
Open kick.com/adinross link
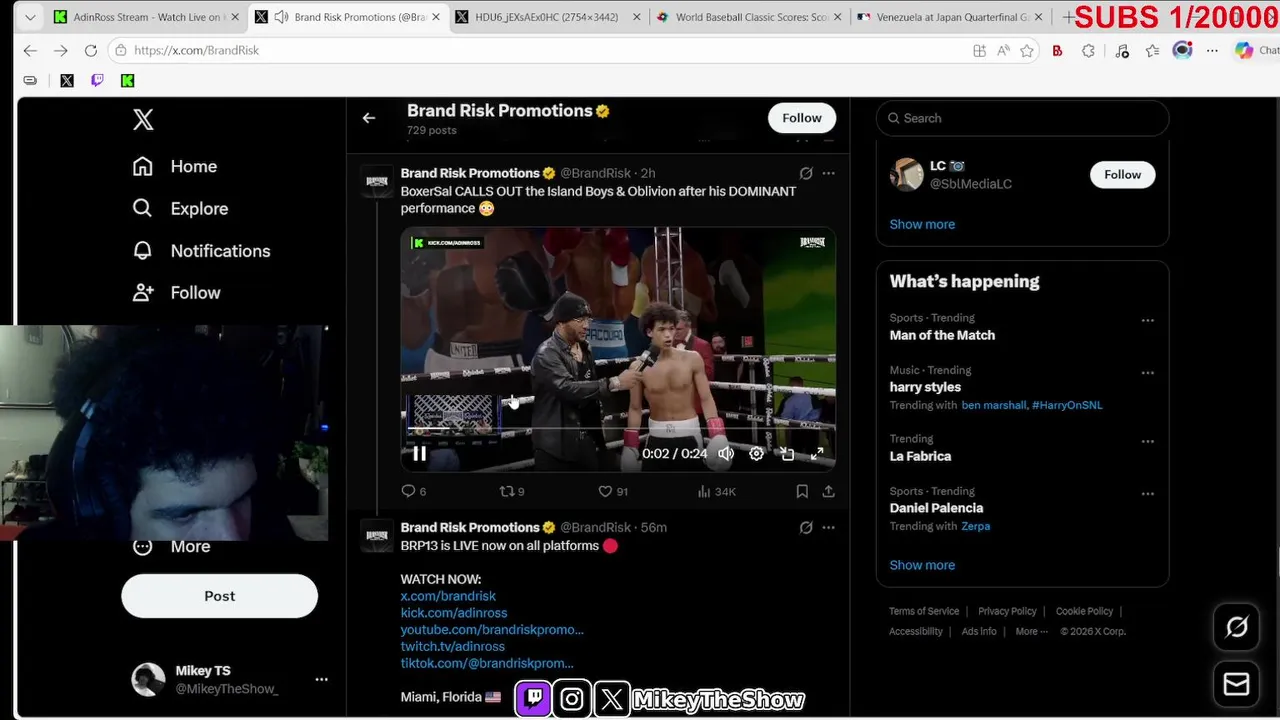coord(454,613)
